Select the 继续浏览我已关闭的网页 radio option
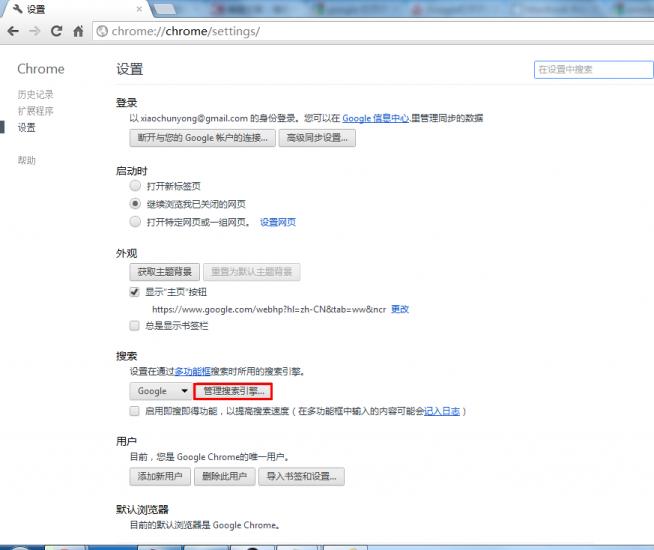654x550 pixels. 135,203
